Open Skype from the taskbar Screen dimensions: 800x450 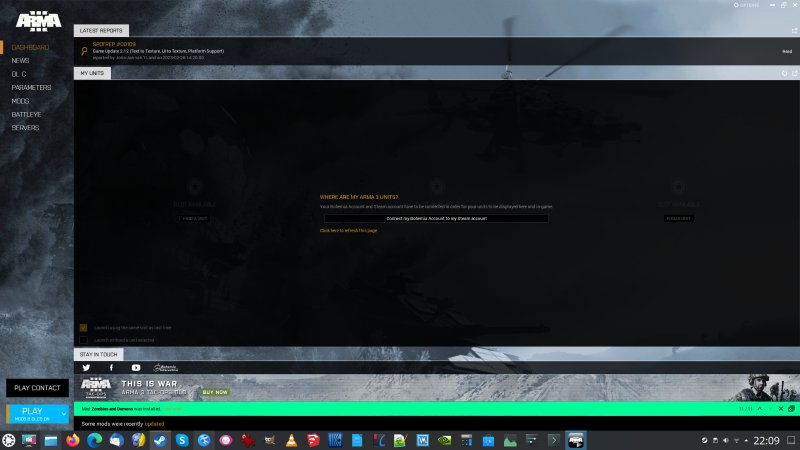(182, 440)
